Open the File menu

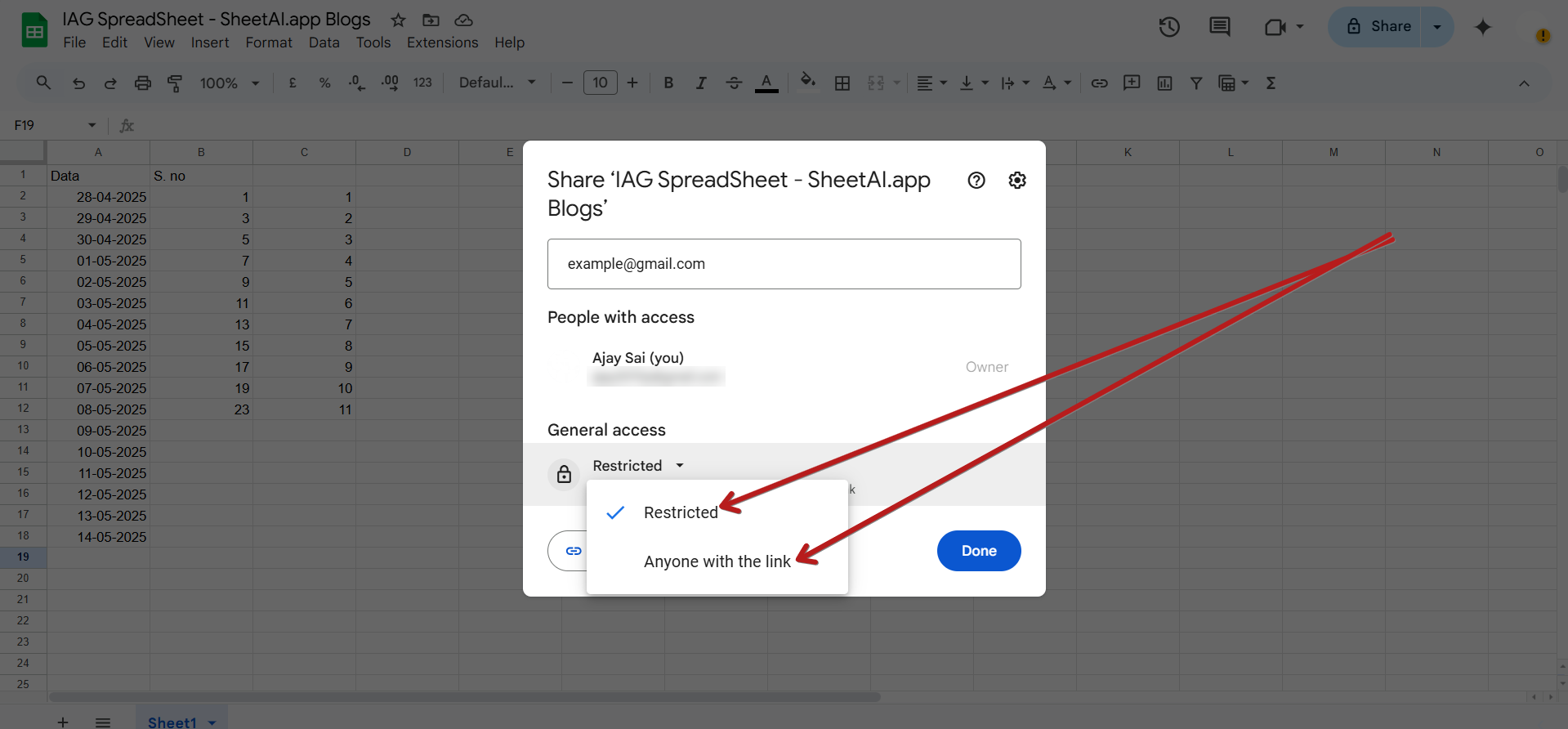coord(74,42)
